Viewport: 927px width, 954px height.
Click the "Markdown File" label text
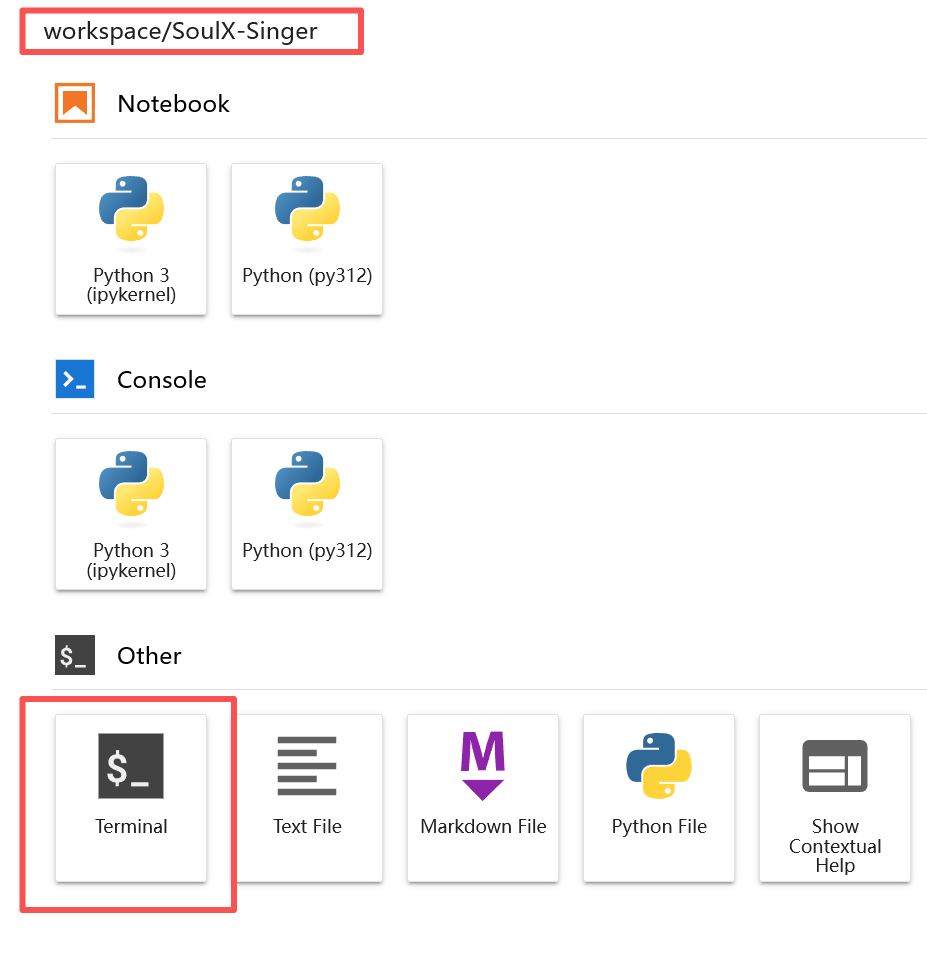[x=483, y=827]
